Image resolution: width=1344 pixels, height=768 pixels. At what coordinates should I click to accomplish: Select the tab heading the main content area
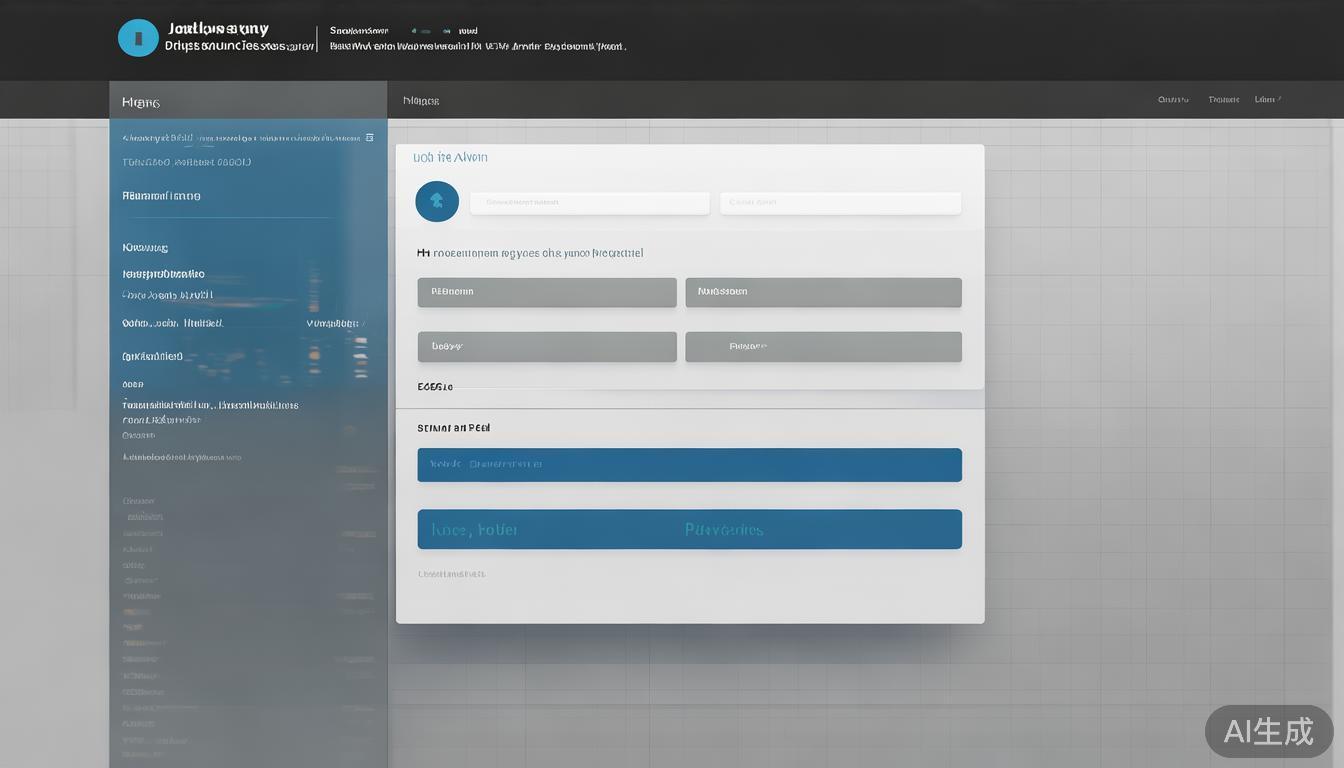click(421, 101)
